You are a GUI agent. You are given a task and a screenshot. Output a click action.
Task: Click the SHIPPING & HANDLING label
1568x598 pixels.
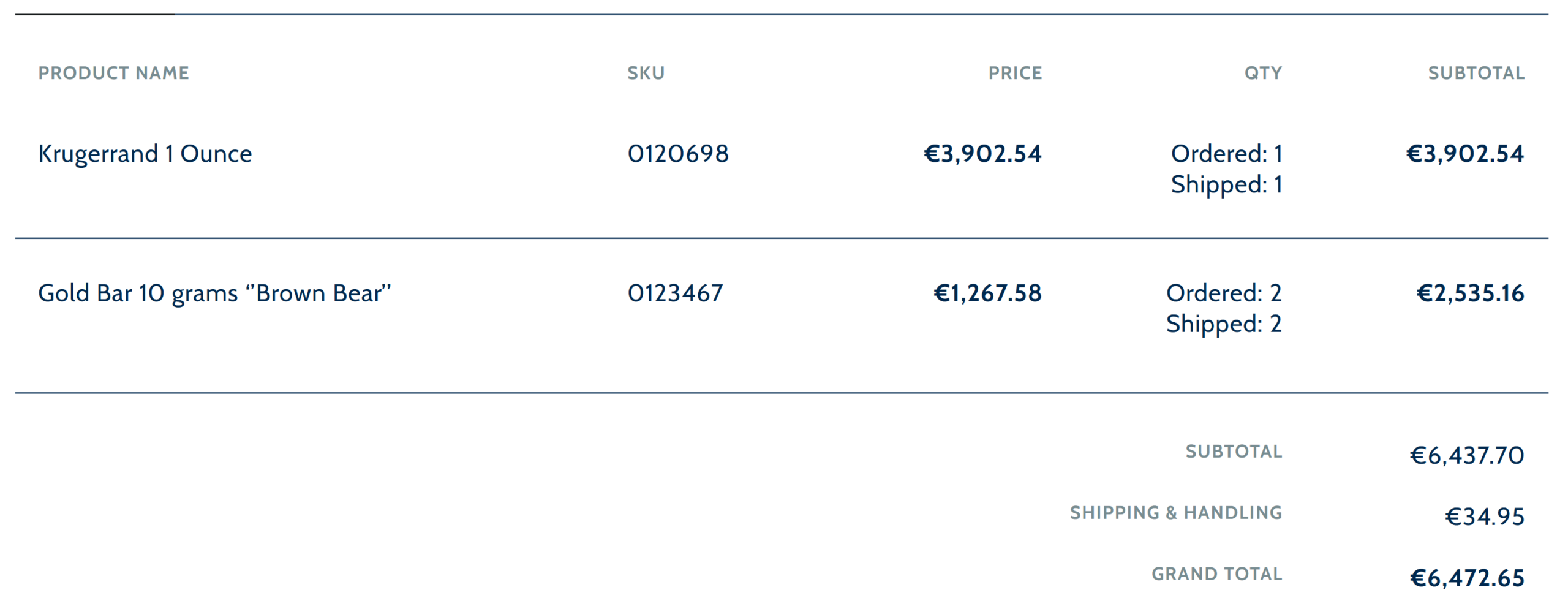[1176, 513]
